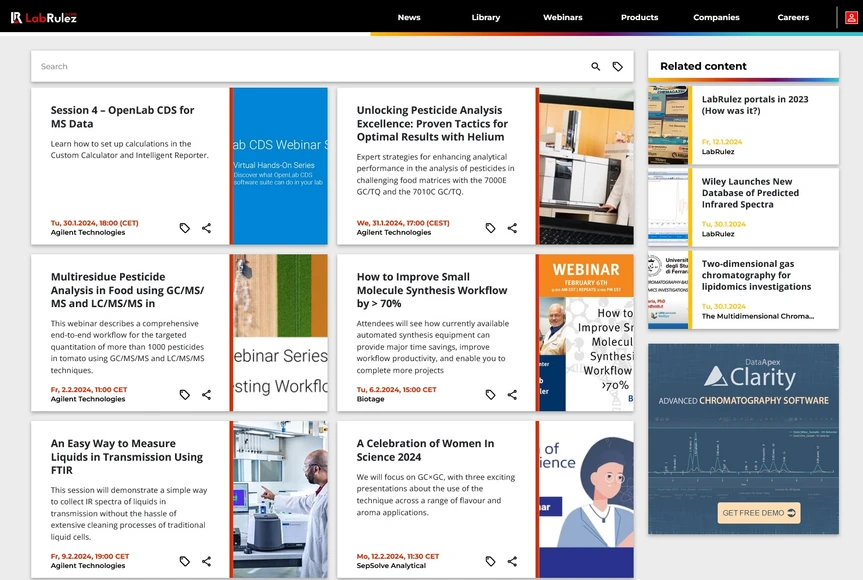Image resolution: width=863 pixels, height=580 pixels.
Task: Click 'Fr, 12.1.2024' date in Related content
Action: (x=722, y=142)
